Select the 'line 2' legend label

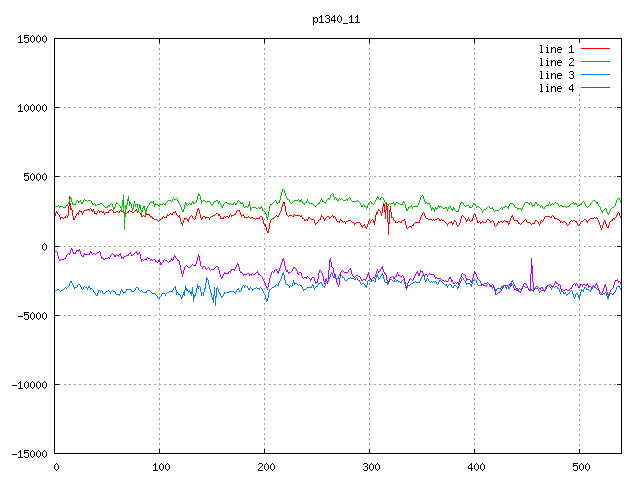[556, 62]
